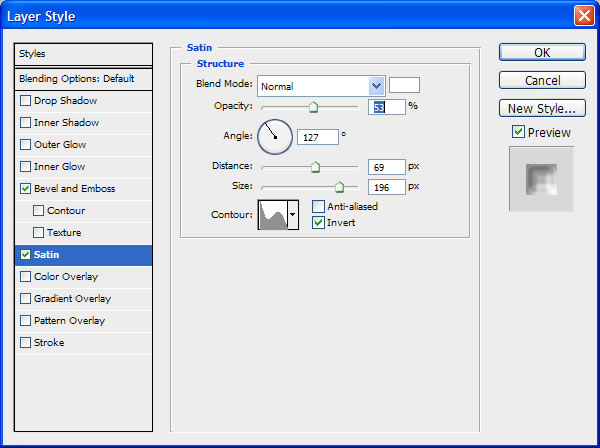Click the Opacity slider handle

313,107
